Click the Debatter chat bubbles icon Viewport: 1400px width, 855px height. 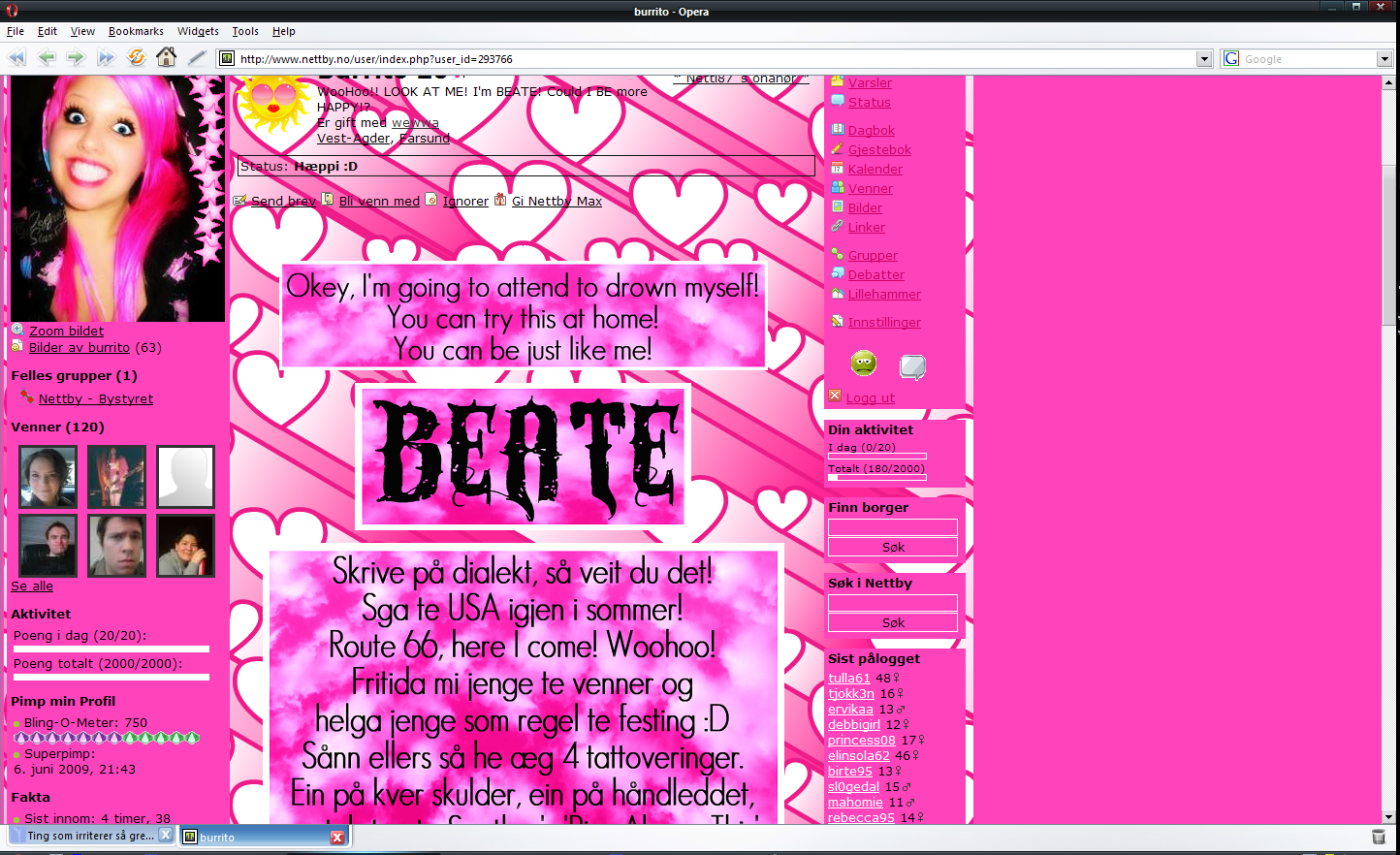point(838,273)
